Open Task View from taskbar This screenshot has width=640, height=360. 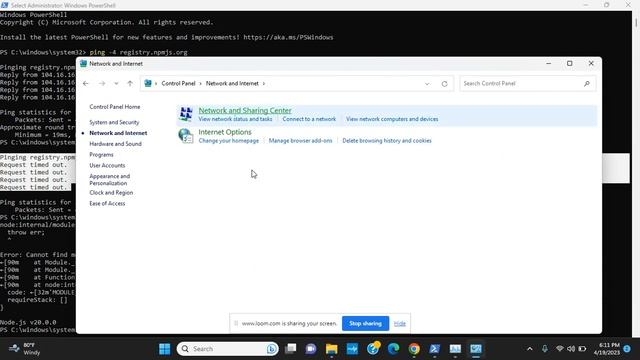coord(291,349)
